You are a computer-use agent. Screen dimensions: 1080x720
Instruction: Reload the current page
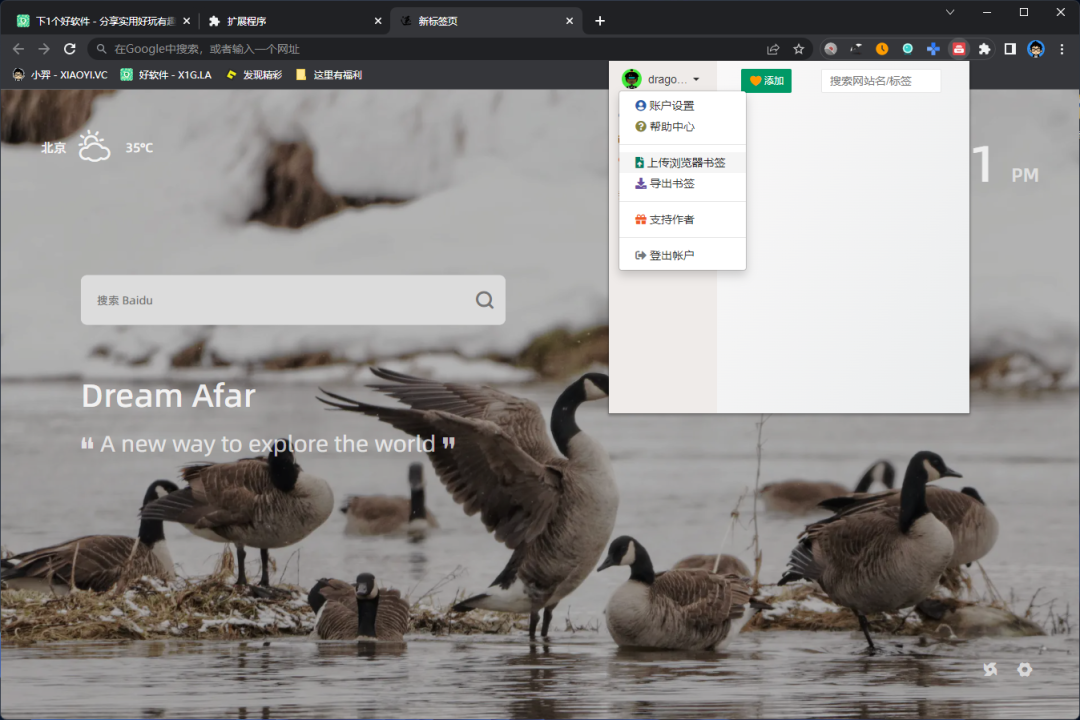(70, 49)
